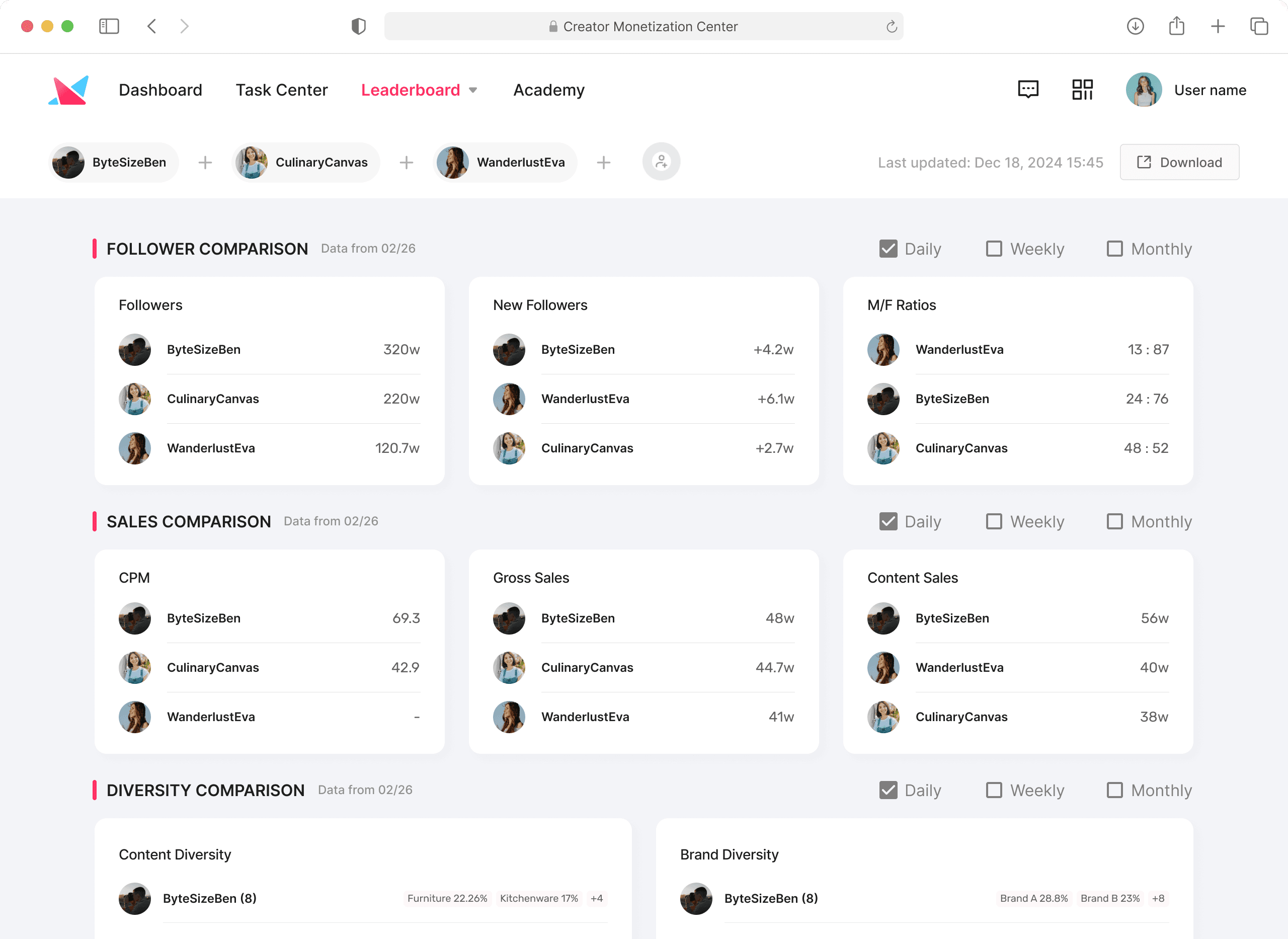Click CulinaryCanvas's 48 : 52 ratio
The height and width of the screenshot is (939, 1288).
point(1146,448)
